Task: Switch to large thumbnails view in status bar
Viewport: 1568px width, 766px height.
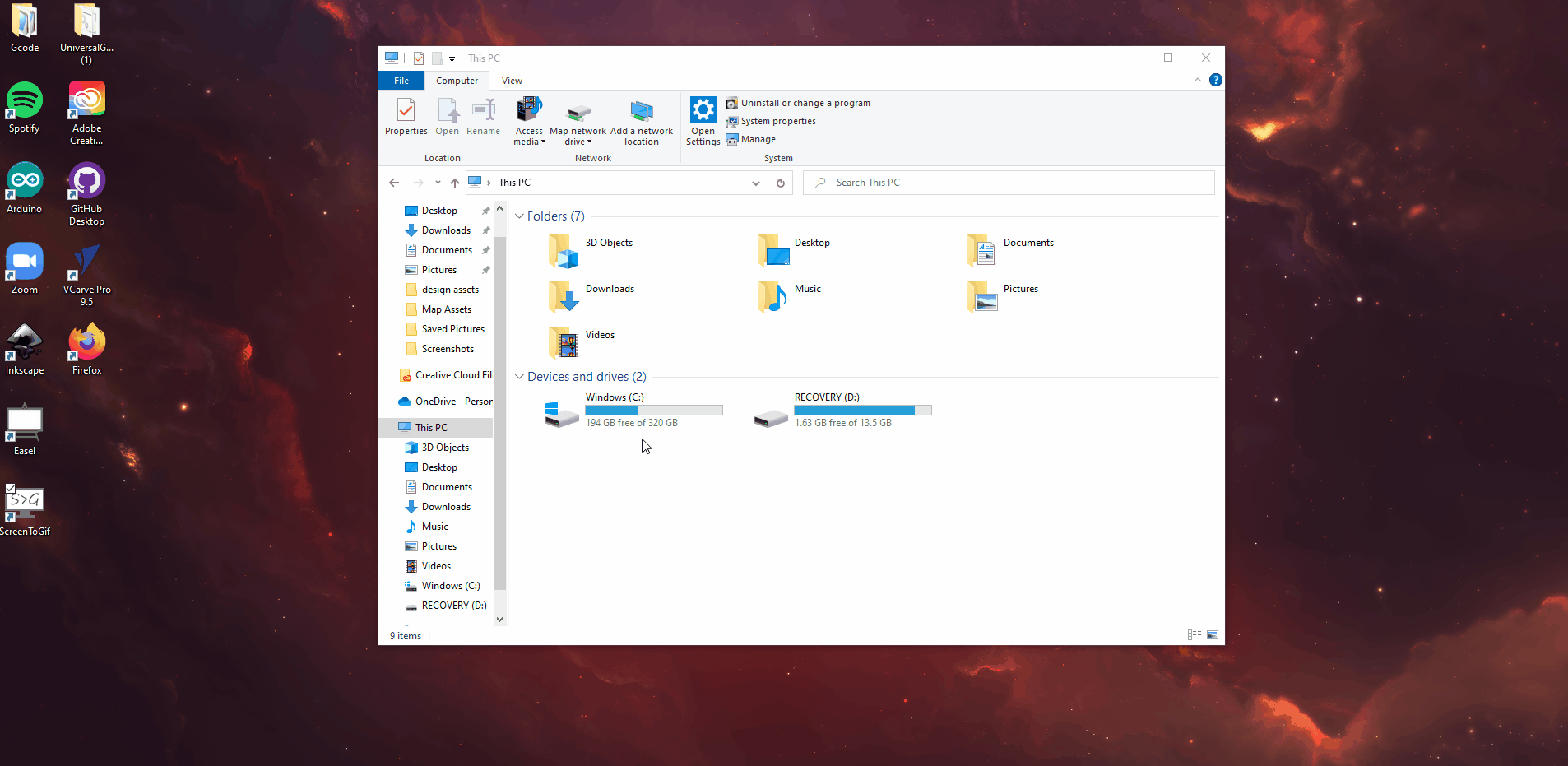Action: click(1213, 634)
